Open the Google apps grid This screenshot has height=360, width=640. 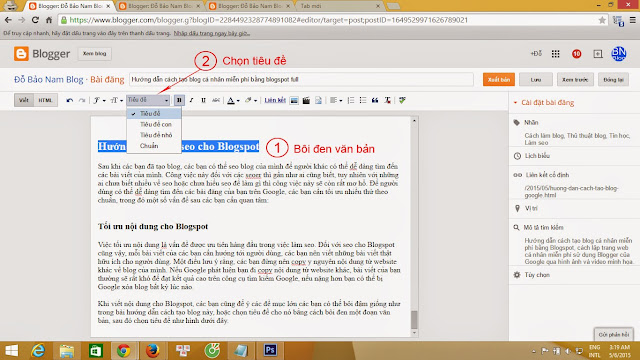pos(556,54)
